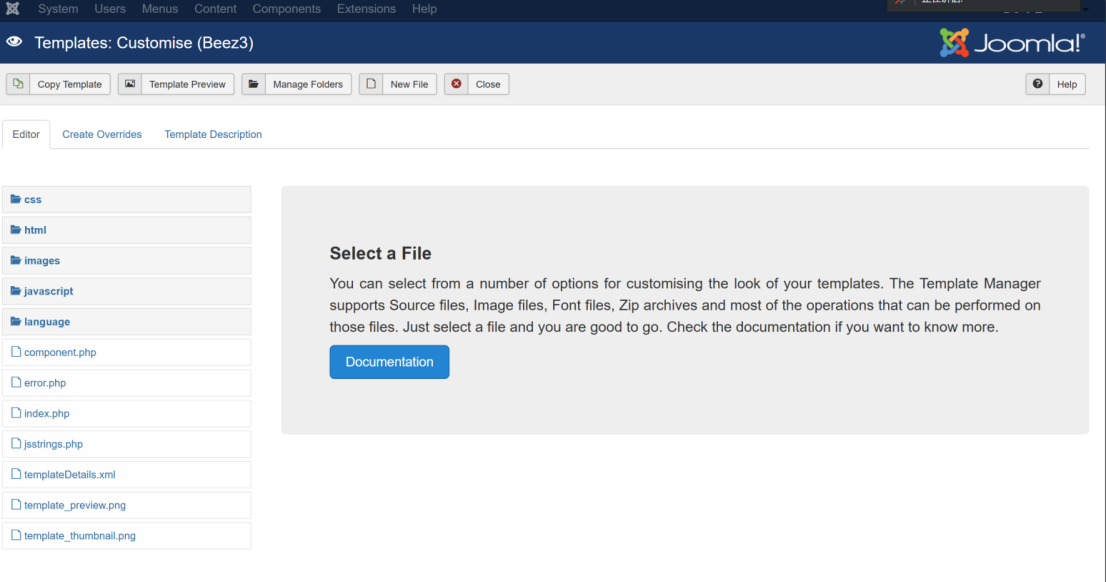Open the Users menu
The height and width of the screenshot is (582, 1106).
click(110, 9)
